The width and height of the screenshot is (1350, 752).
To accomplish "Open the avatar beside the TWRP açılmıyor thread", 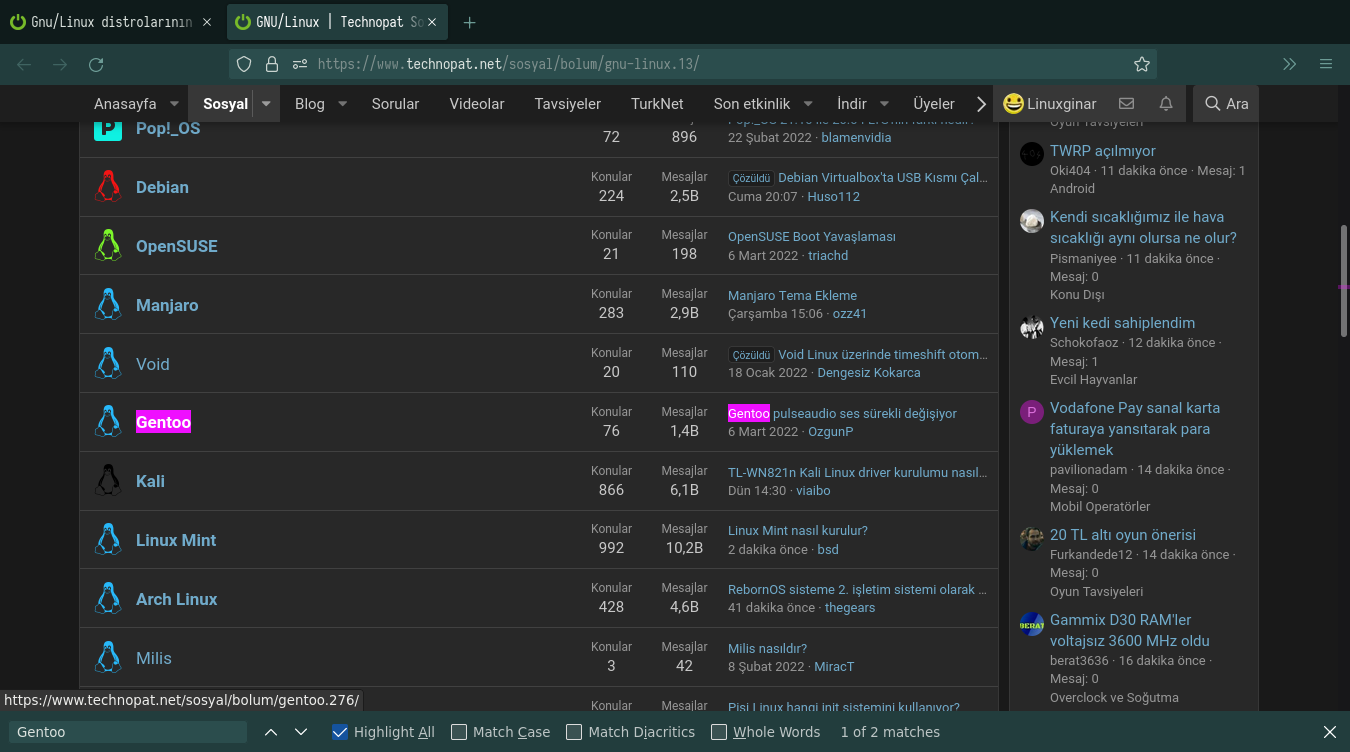I will pyautogui.click(x=1032, y=154).
